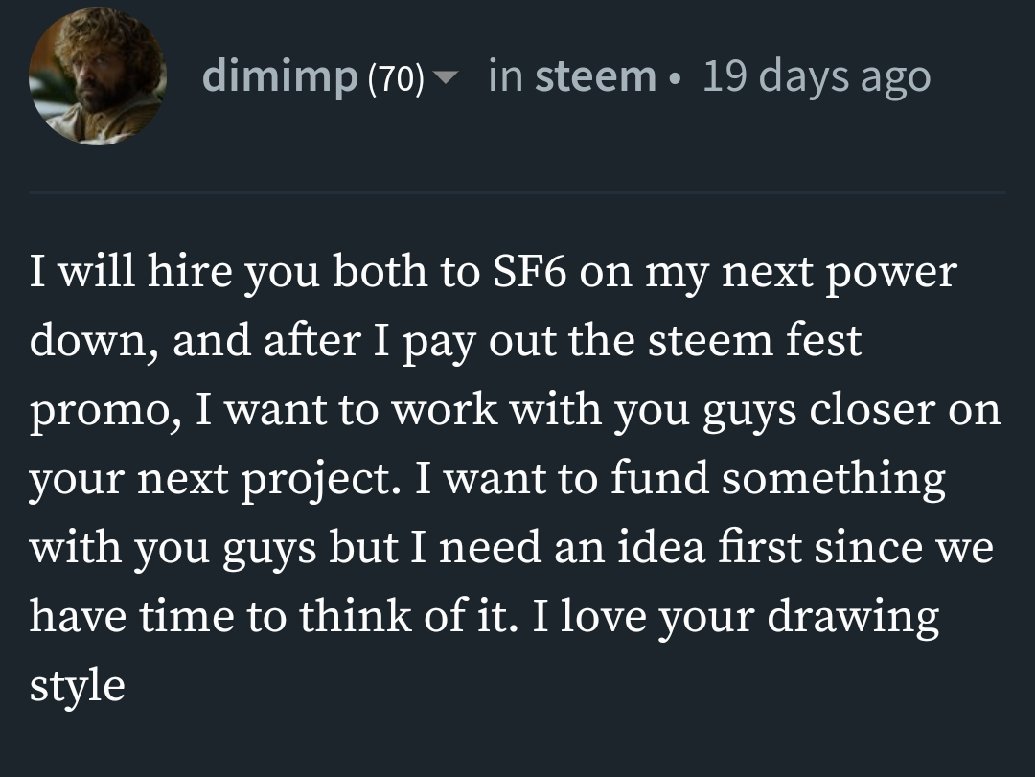Click the word "drawing" in the comment
1035x777 pixels.
853,617
